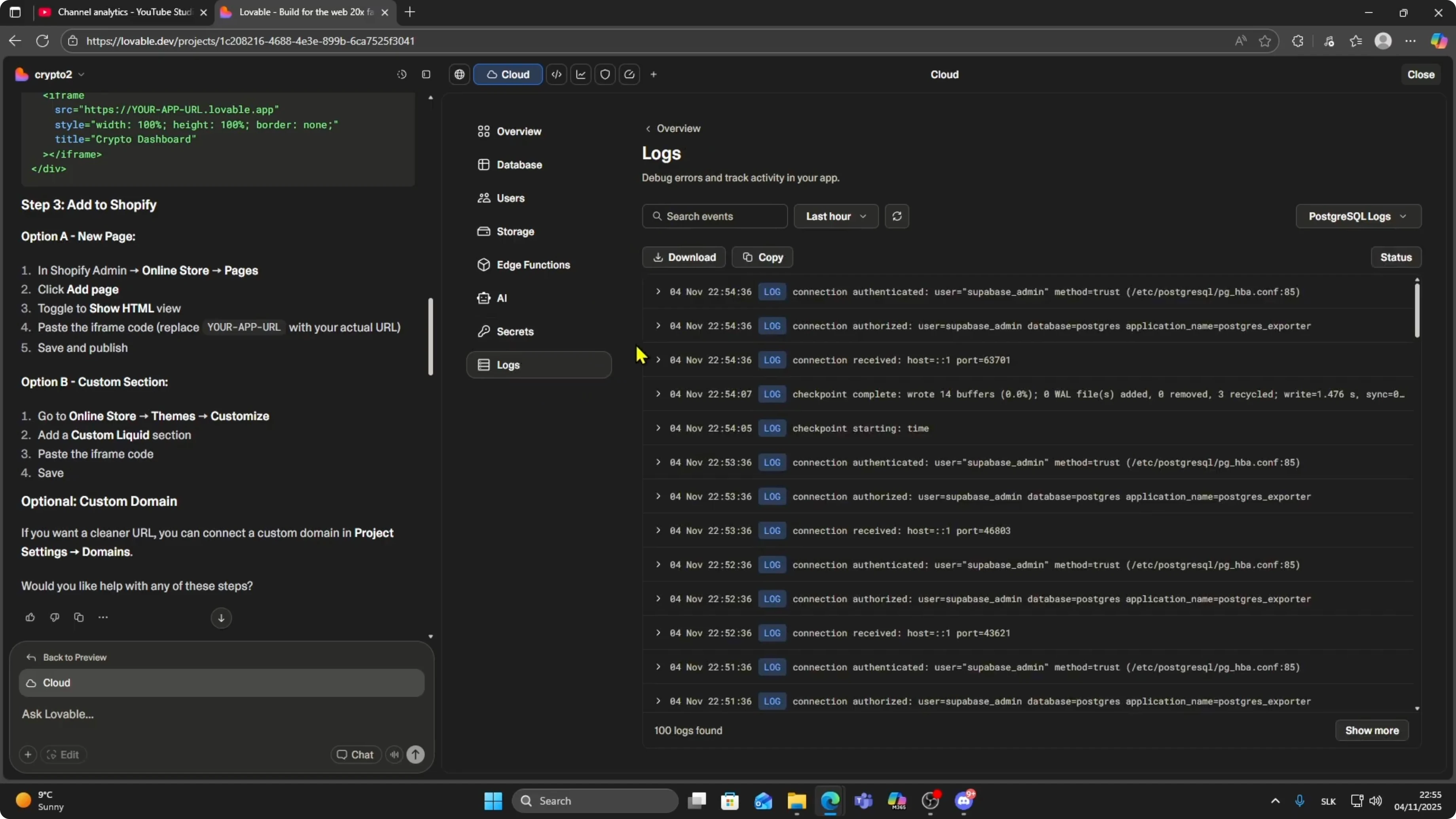
Task: Select Edge Functions in sidebar
Action: click(x=538, y=265)
